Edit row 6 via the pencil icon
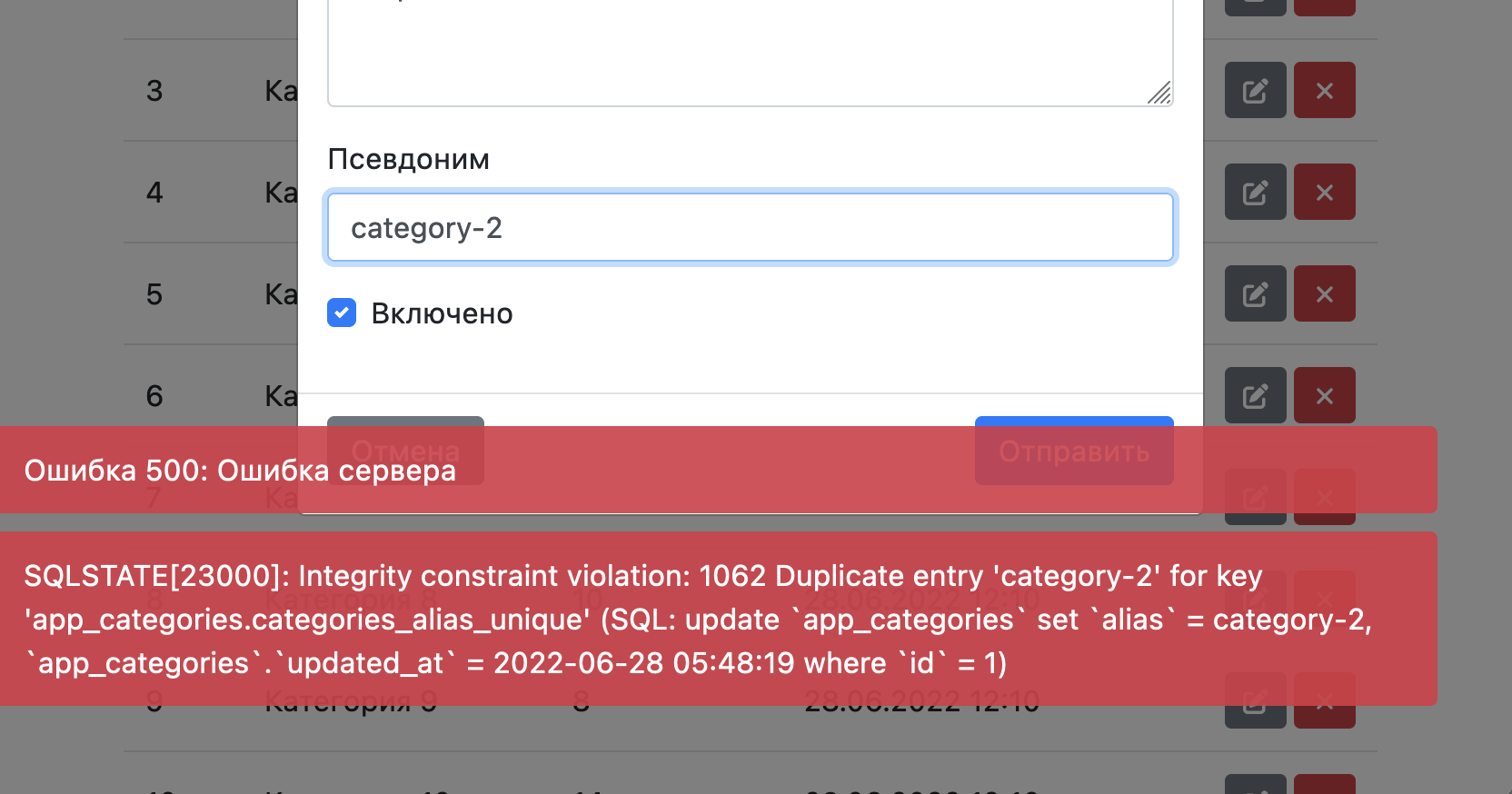The width and height of the screenshot is (1512, 794). point(1255,395)
